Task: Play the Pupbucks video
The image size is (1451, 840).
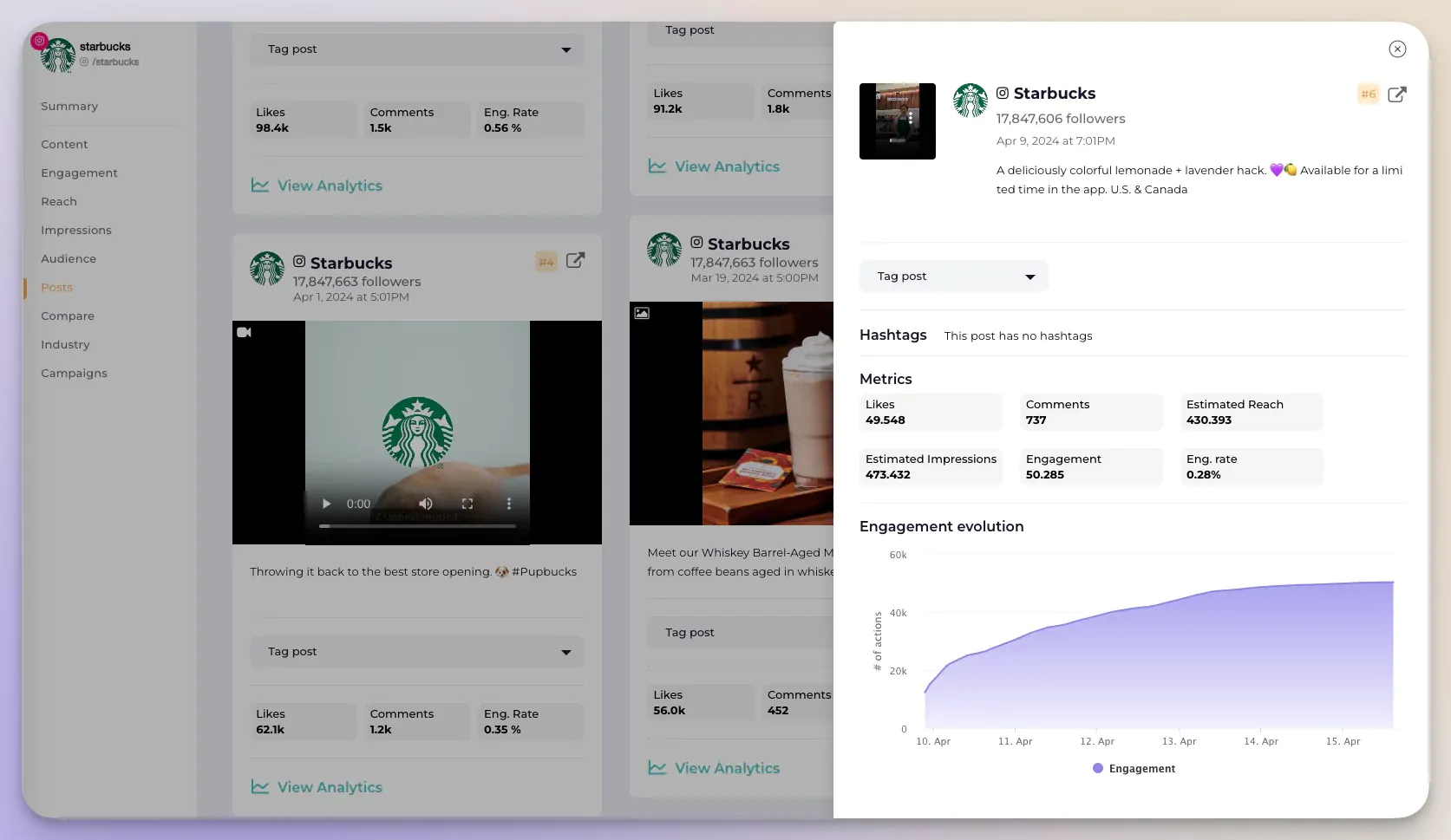Action: click(x=326, y=504)
